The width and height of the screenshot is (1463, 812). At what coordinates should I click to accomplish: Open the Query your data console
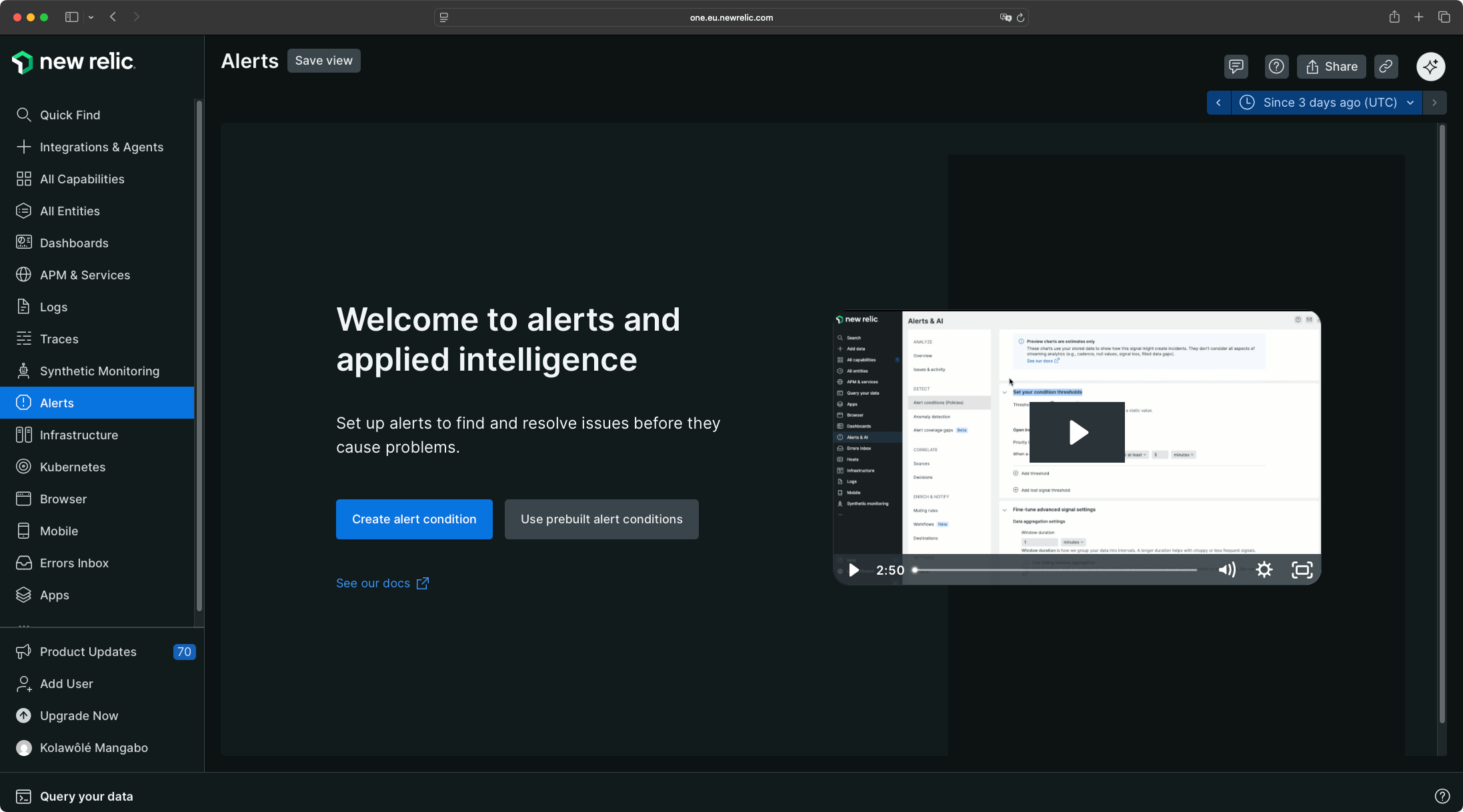tap(87, 796)
